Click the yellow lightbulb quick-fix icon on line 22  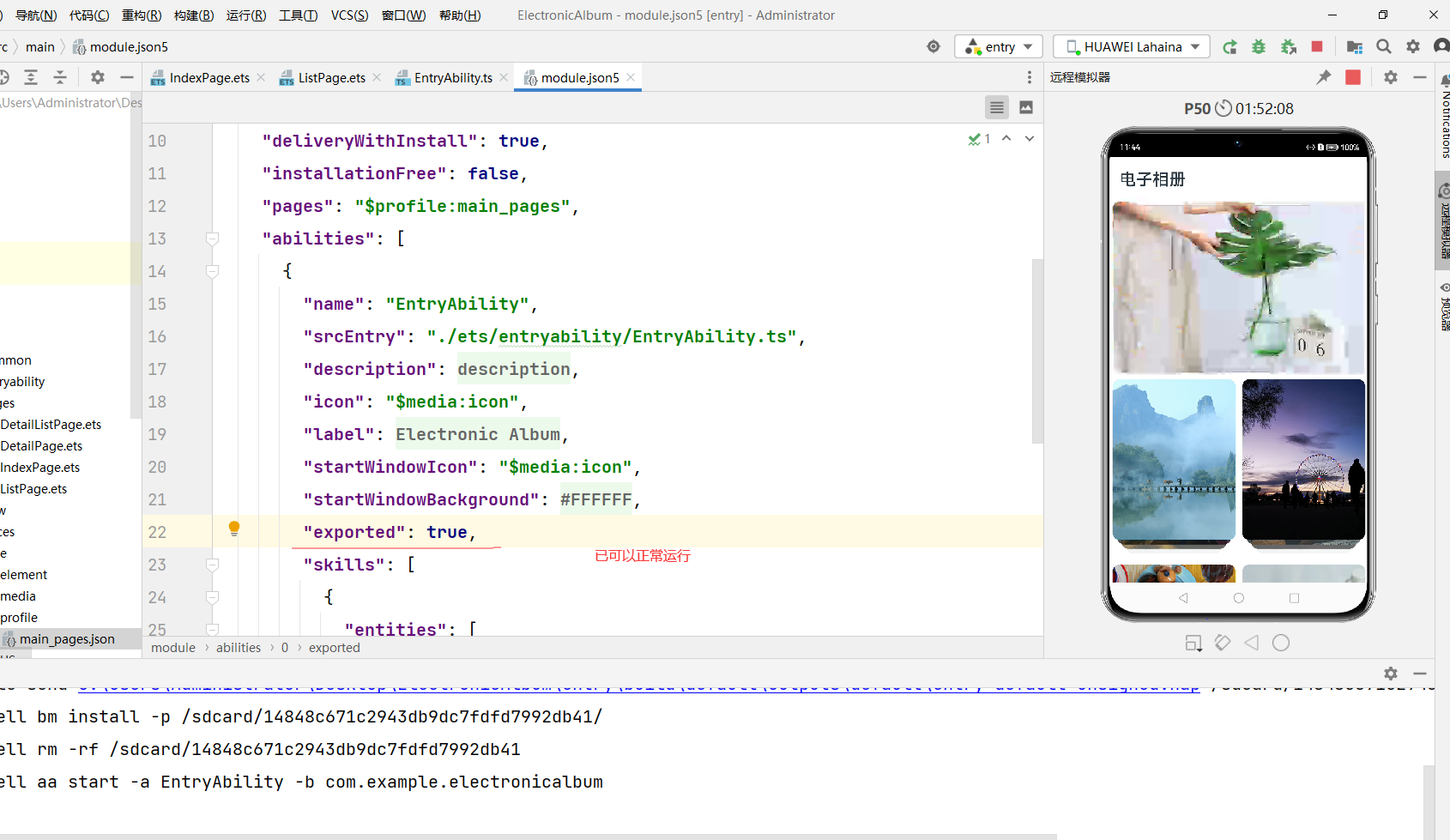234,529
